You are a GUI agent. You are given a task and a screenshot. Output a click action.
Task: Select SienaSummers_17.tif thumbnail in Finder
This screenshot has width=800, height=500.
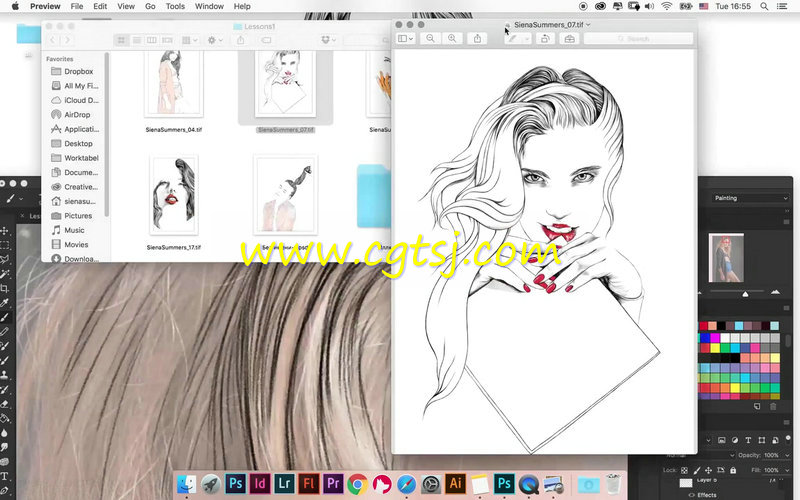[x=173, y=195]
